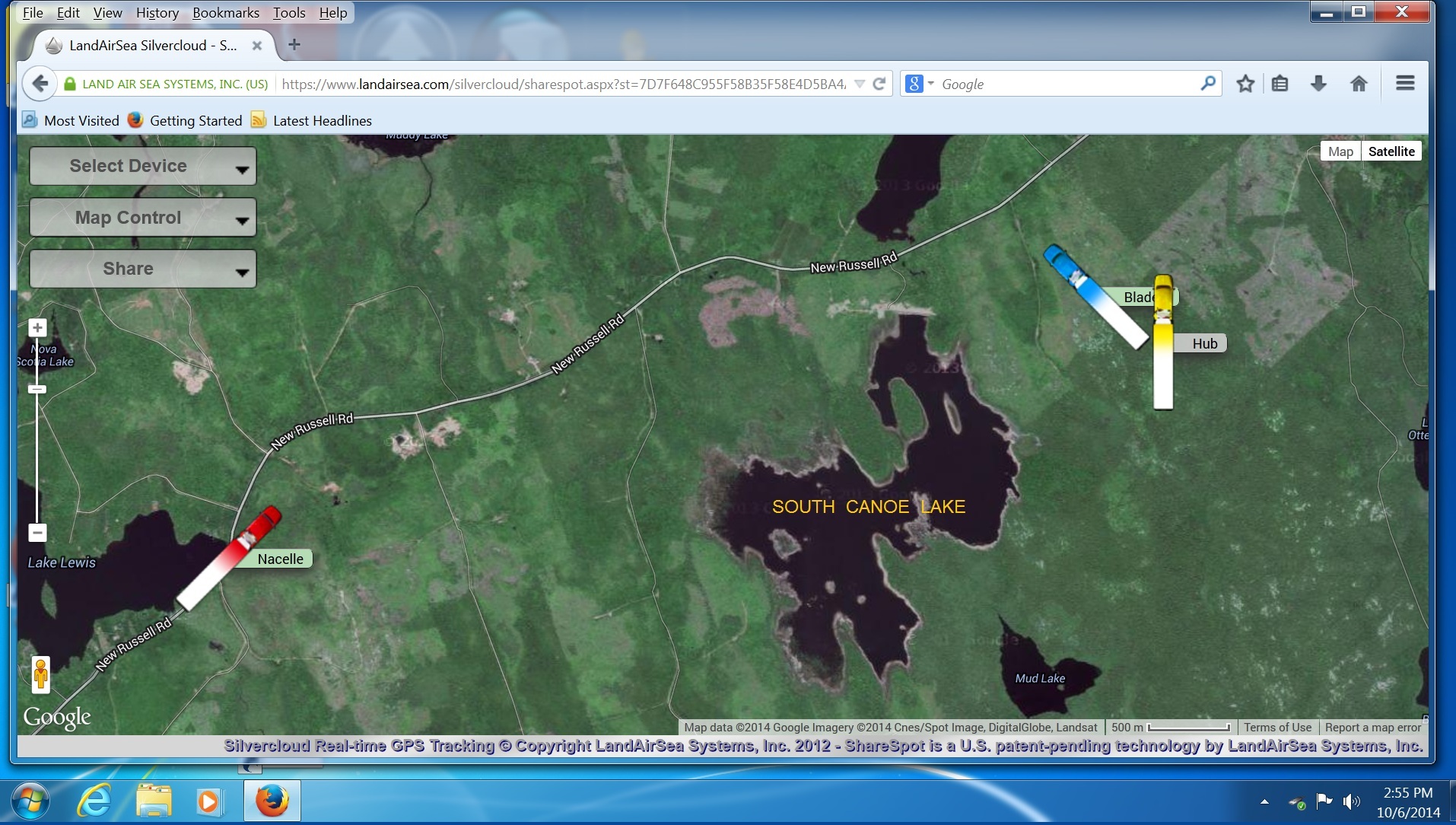This screenshot has height=825, width=1456.
Task: Click the SOUTH CANOE LAKE label
Action: tap(869, 507)
